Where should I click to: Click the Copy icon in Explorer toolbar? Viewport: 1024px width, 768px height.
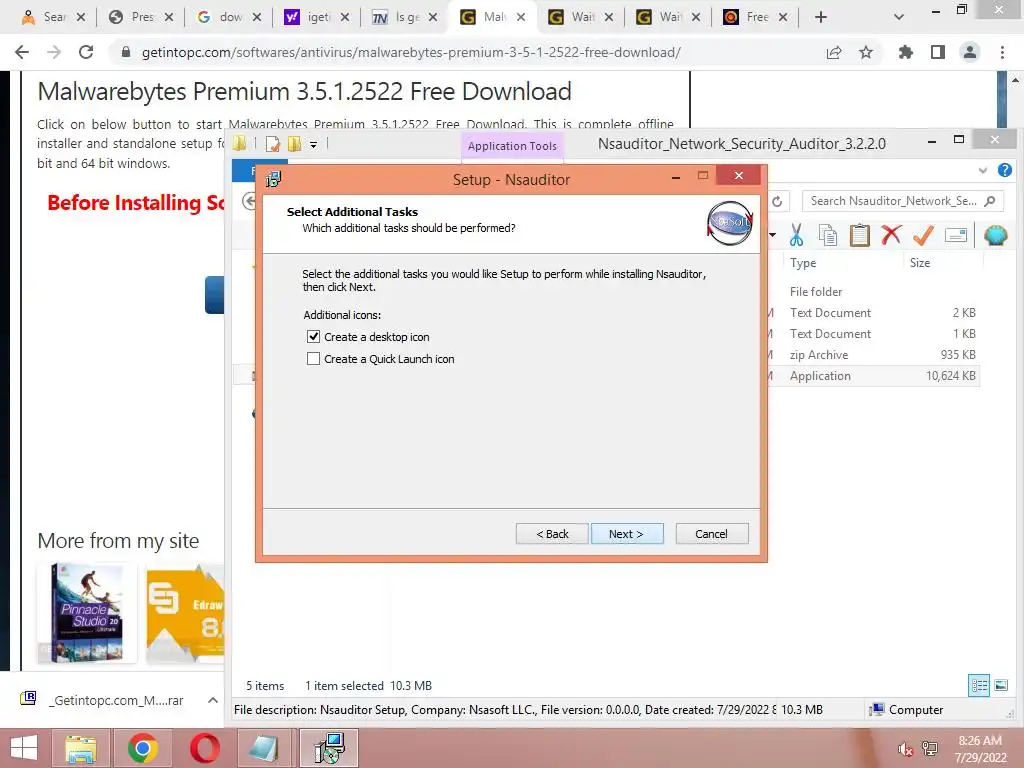(x=828, y=235)
